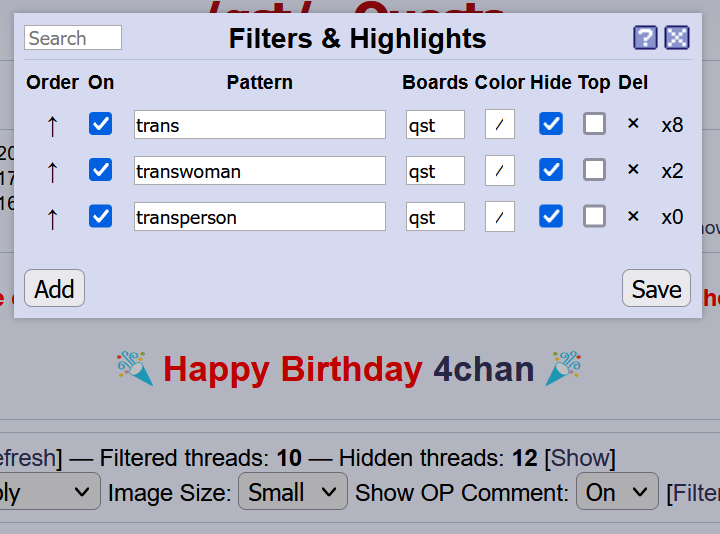Screen dimensions: 720x534
Task: Close the Filters & Highlights panel
Action: tap(677, 38)
